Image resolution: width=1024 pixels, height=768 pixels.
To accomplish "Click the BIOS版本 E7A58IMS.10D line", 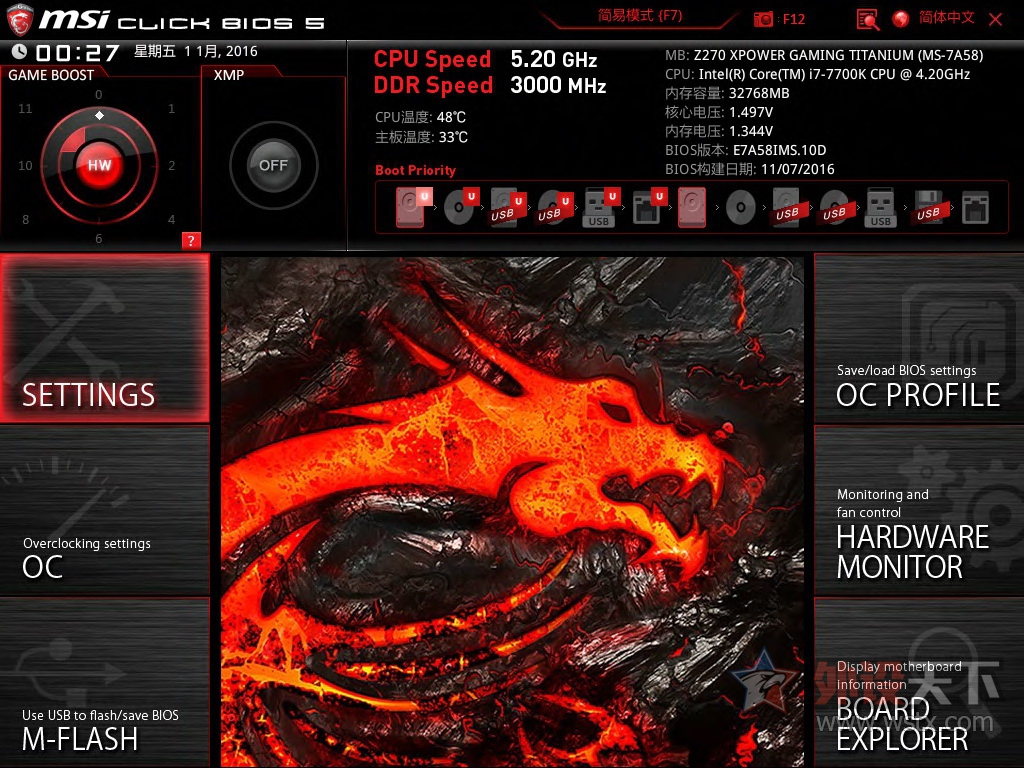I will click(746, 150).
